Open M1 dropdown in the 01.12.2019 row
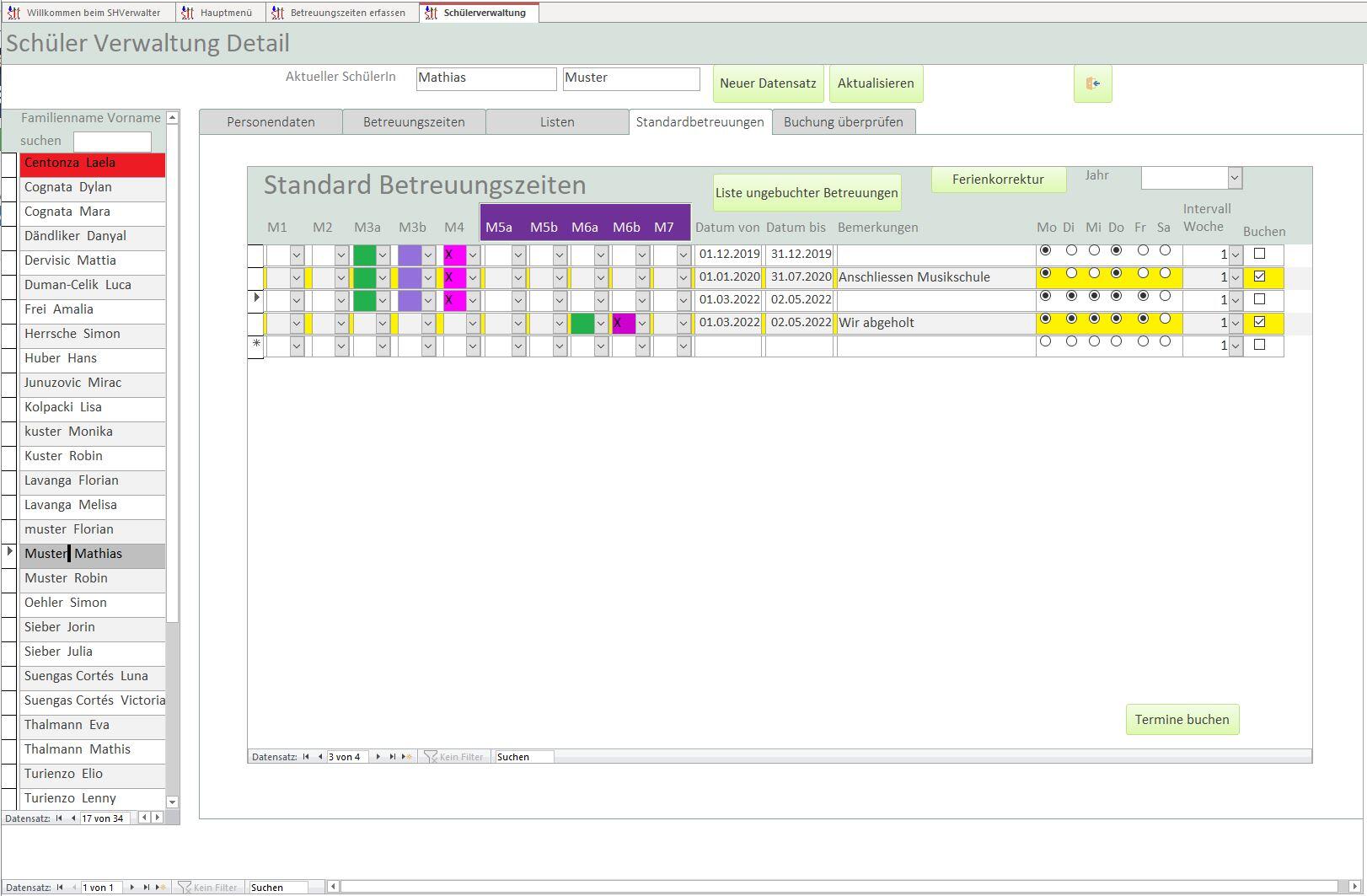 [x=297, y=255]
